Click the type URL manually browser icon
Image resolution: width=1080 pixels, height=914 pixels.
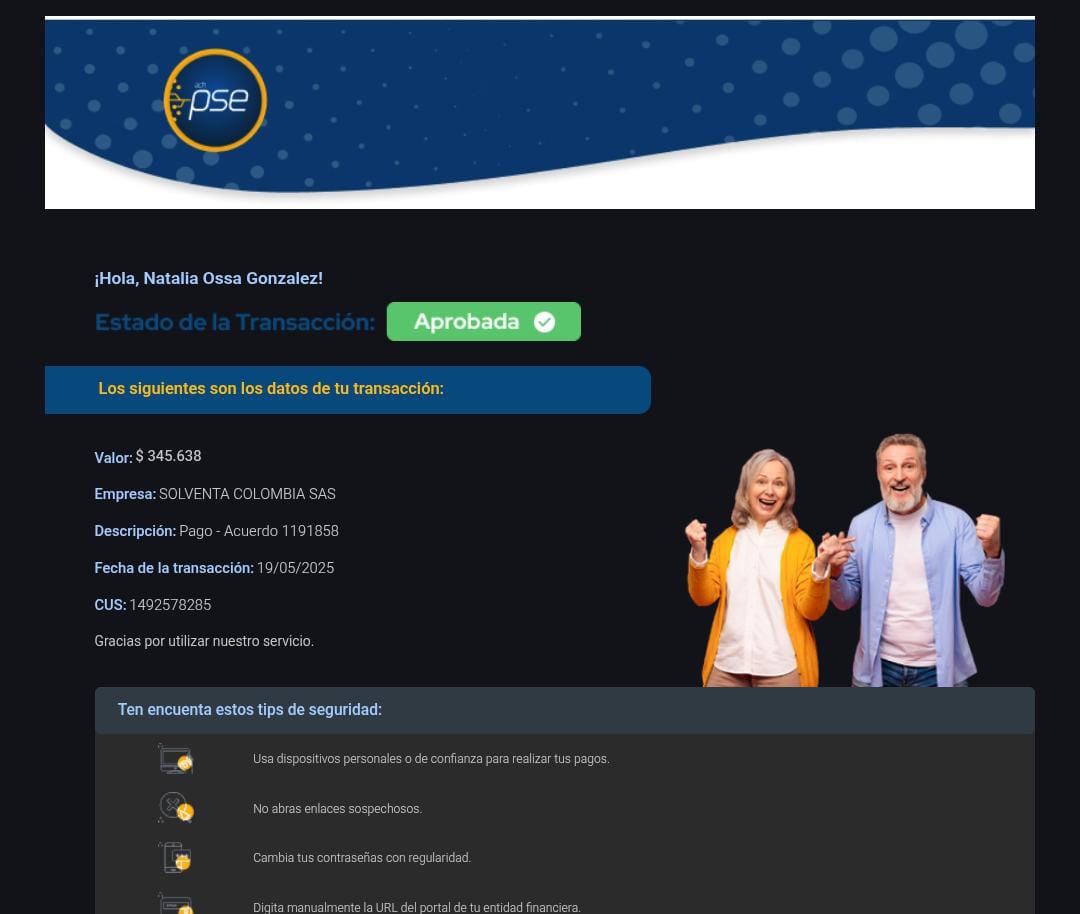click(176, 903)
